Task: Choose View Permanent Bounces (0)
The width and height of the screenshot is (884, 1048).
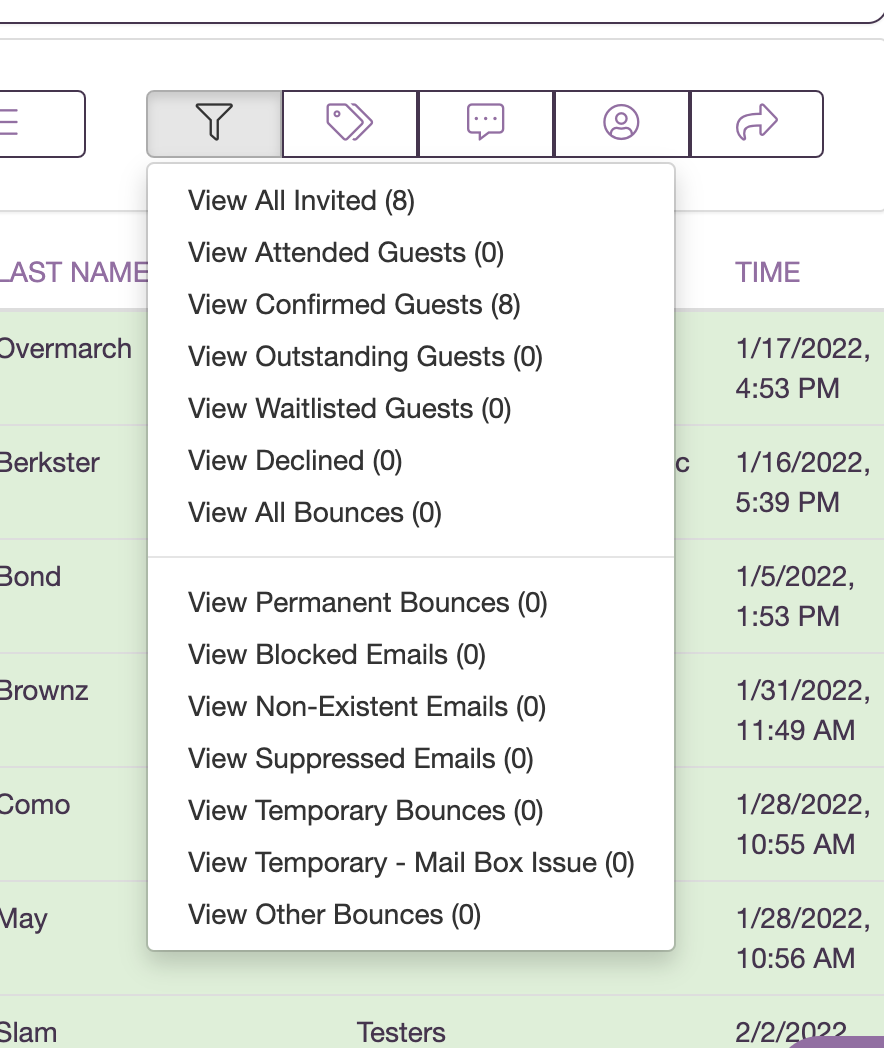Action: (x=367, y=603)
